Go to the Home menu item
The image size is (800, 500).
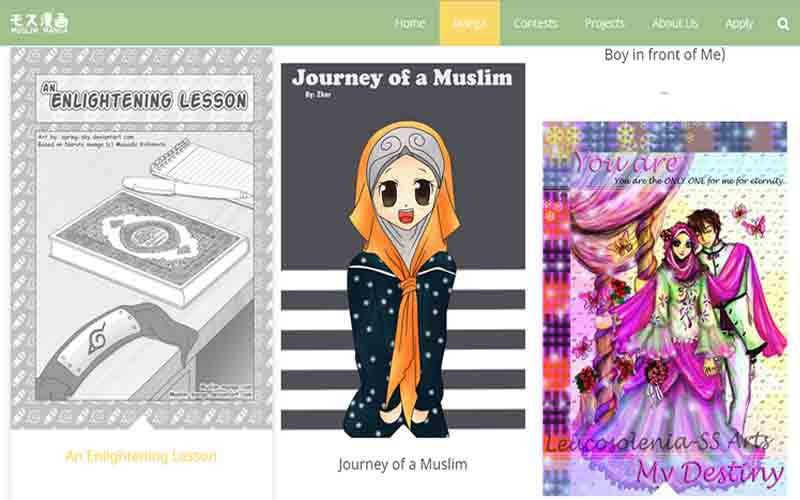(x=409, y=23)
